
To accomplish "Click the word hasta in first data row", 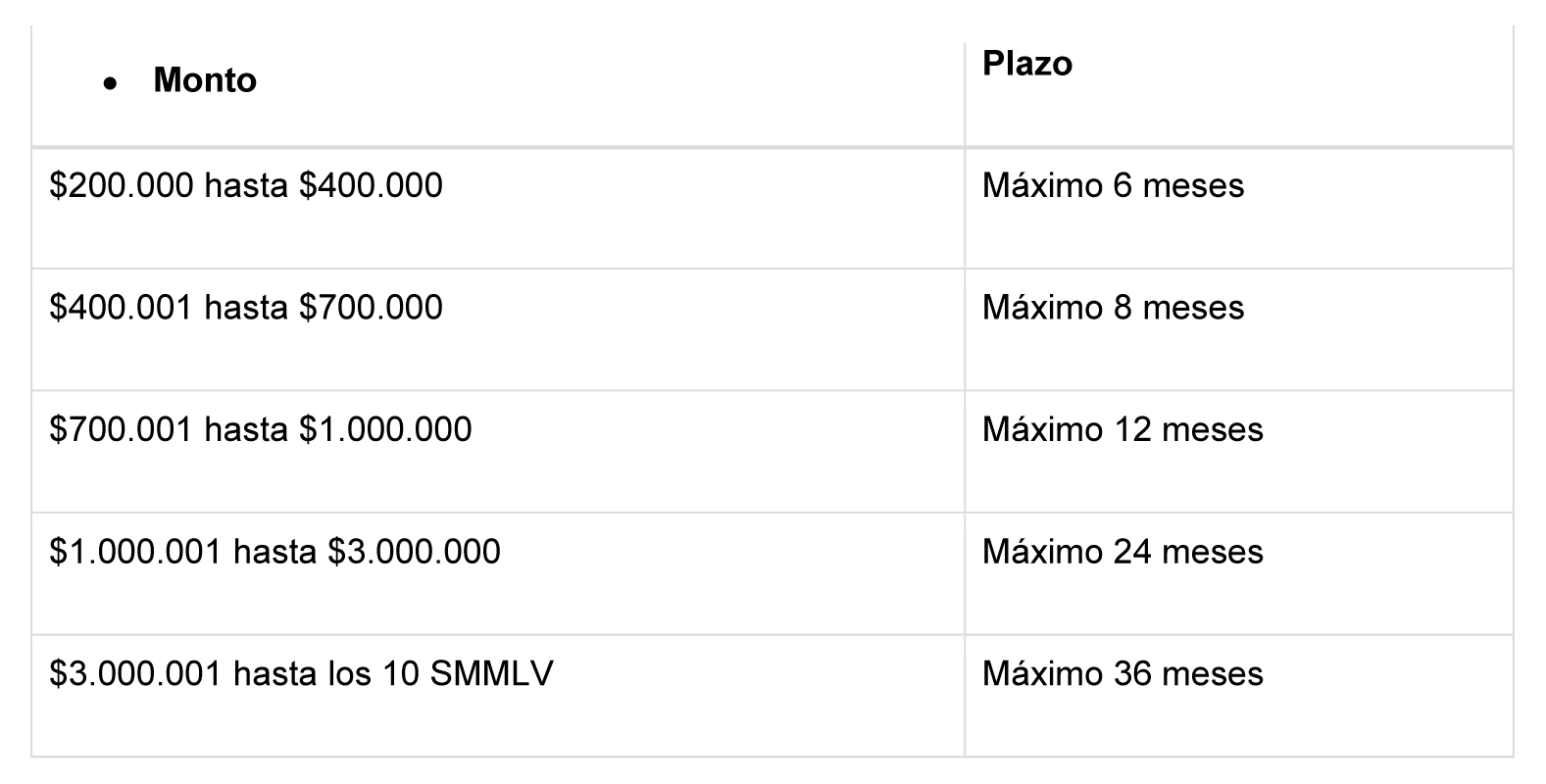I will pyautogui.click(x=246, y=185).
